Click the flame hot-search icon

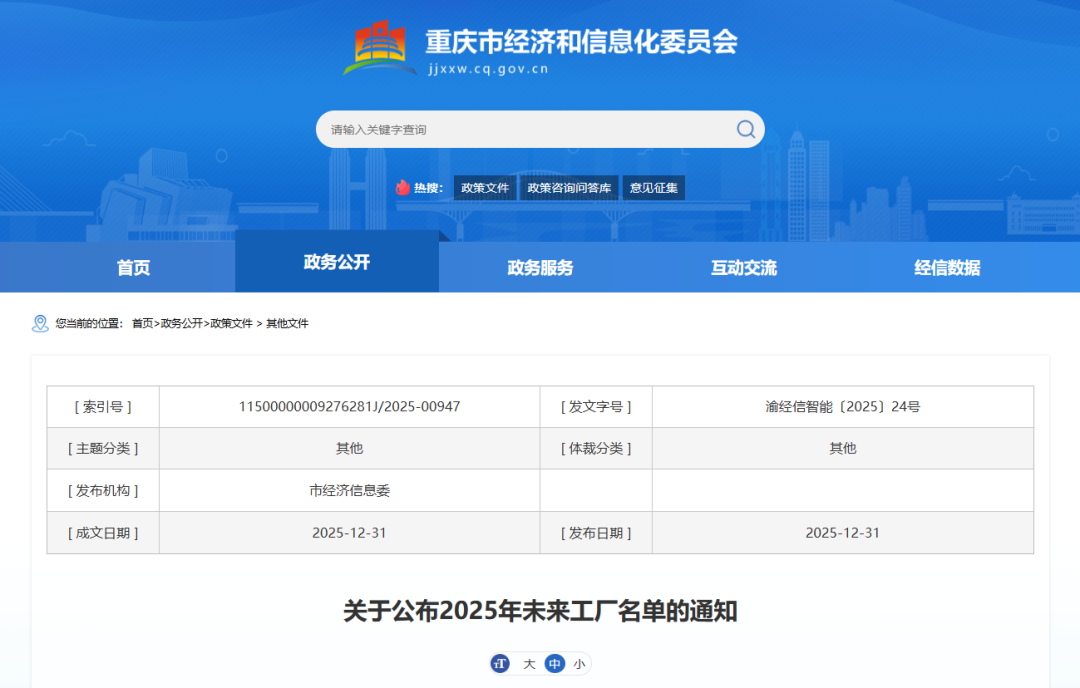402,188
